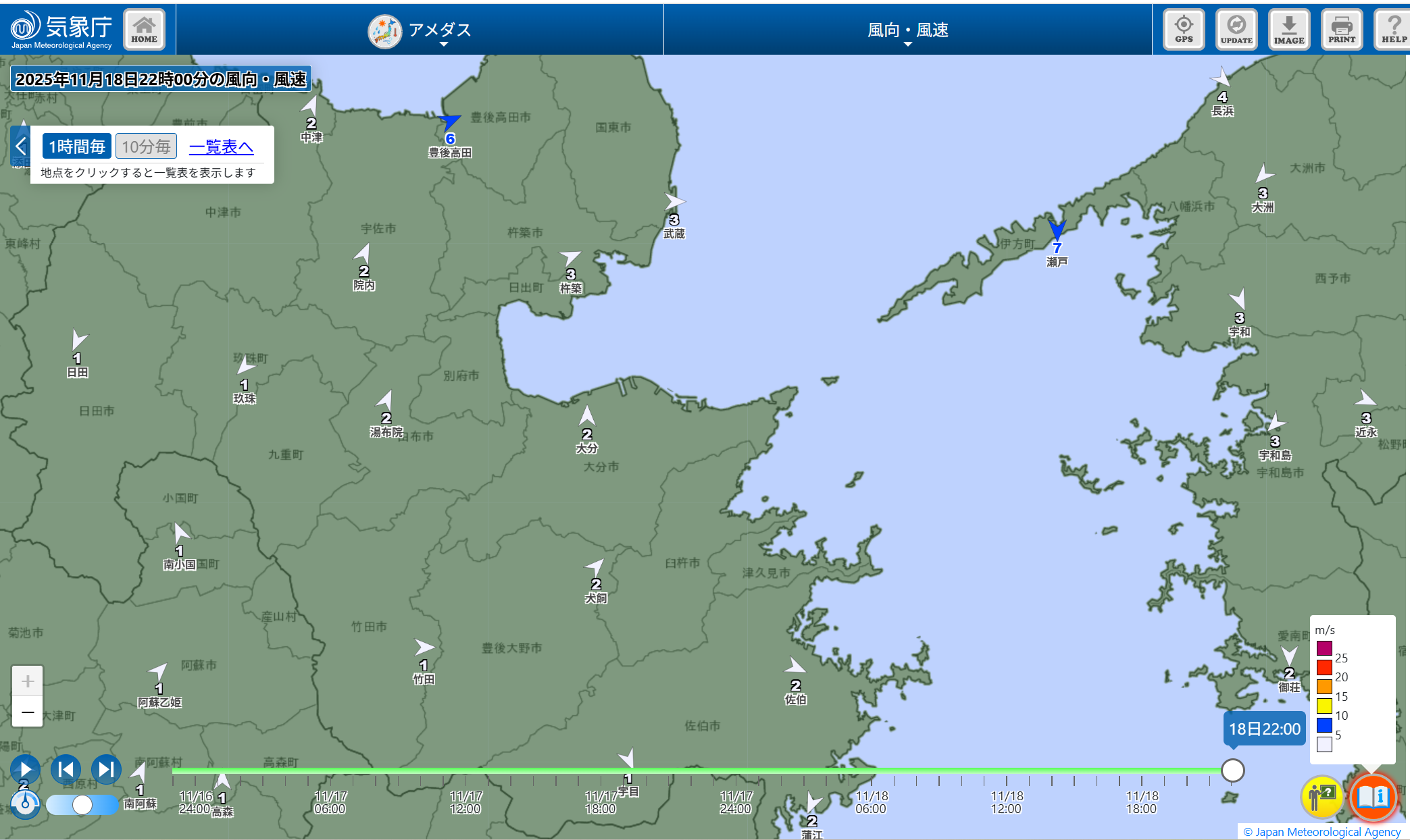Click the yellow person-with-question guide icon

pyautogui.click(x=1322, y=797)
